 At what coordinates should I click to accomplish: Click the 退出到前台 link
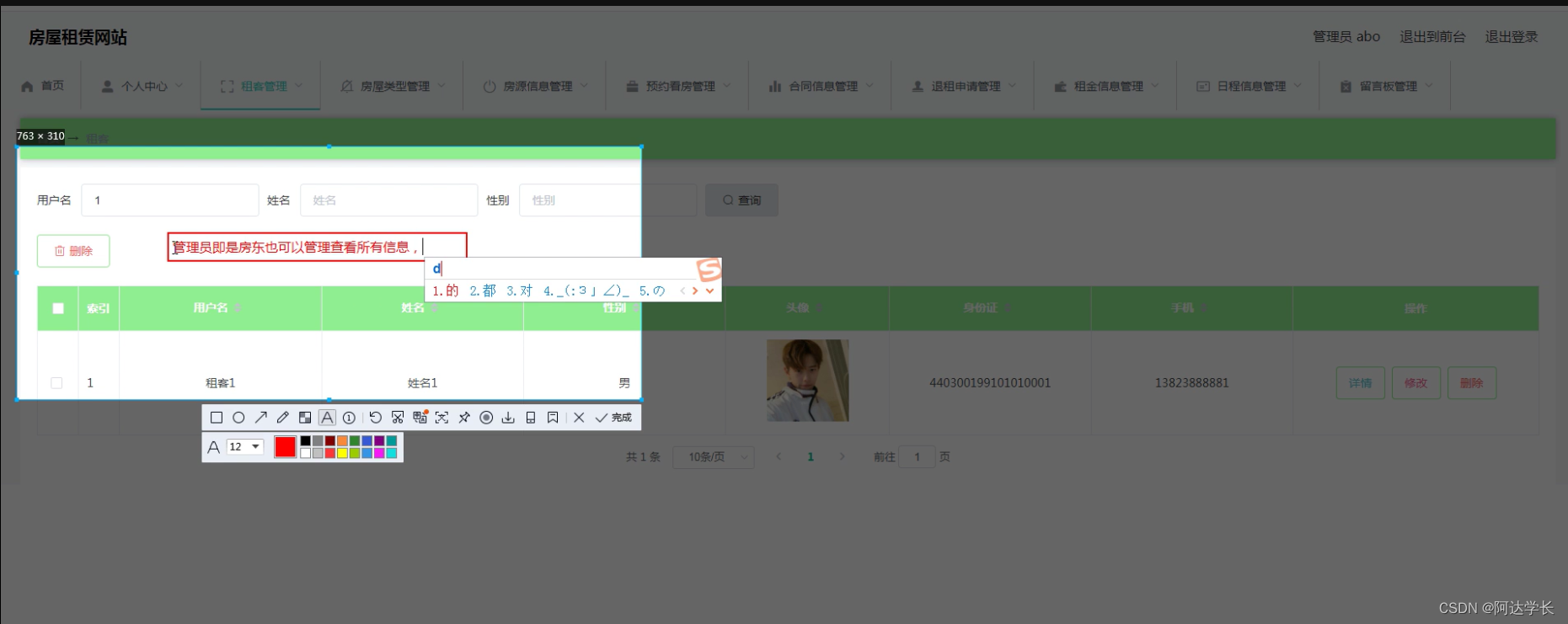click(x=1432, y=37)
